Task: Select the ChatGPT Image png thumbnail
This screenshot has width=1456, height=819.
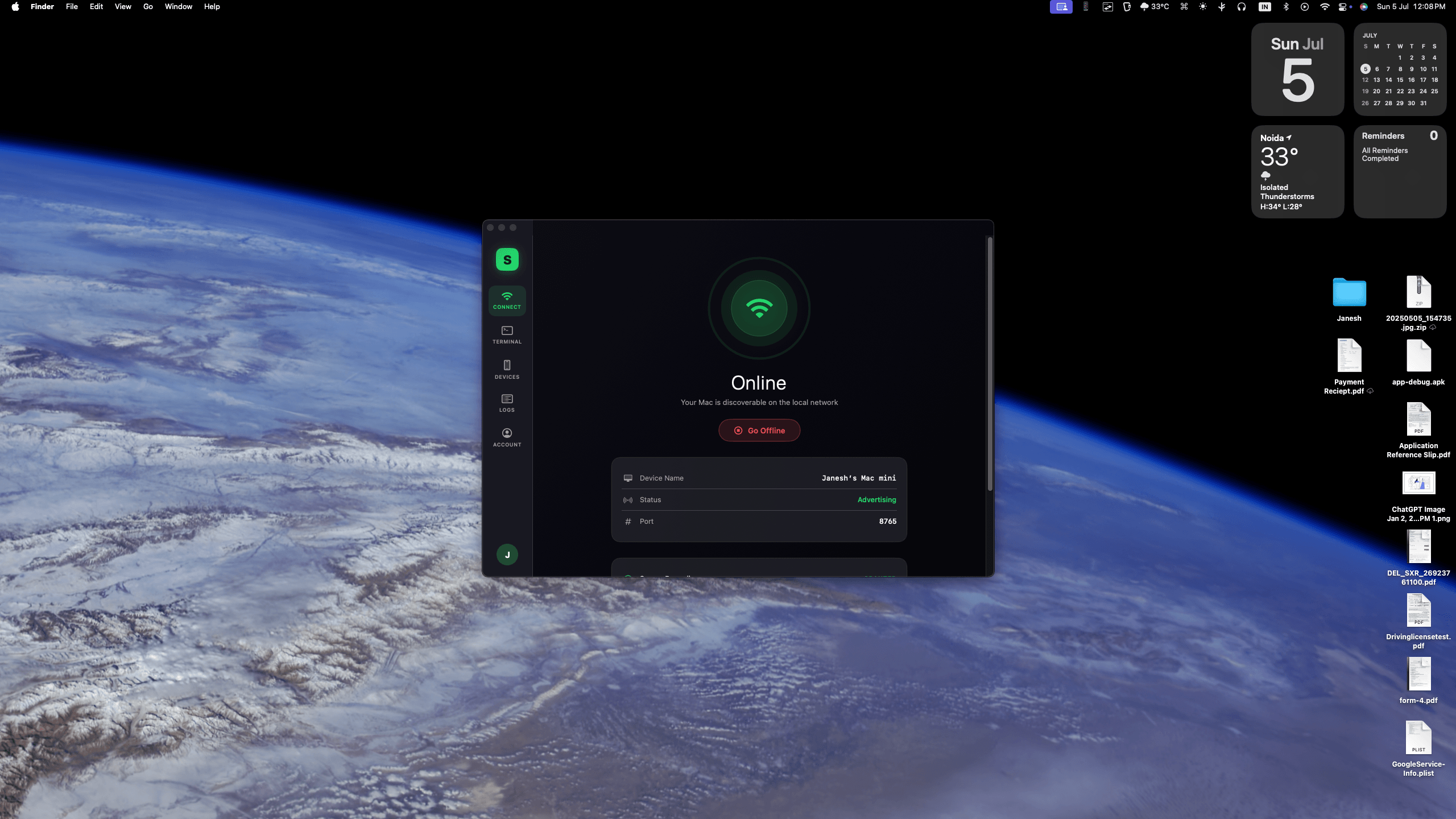Action: coord(1418,483)
